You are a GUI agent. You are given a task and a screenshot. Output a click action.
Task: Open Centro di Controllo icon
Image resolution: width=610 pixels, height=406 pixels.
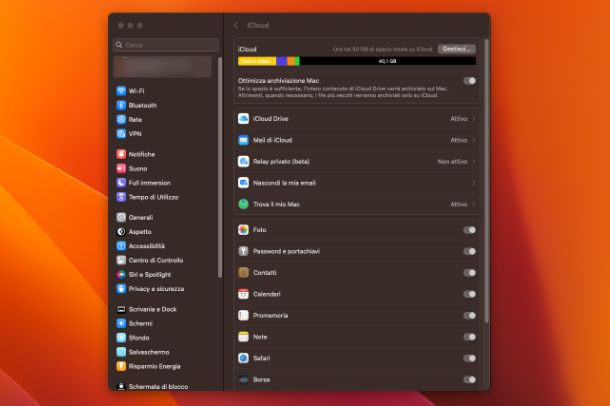pos(121,260)
